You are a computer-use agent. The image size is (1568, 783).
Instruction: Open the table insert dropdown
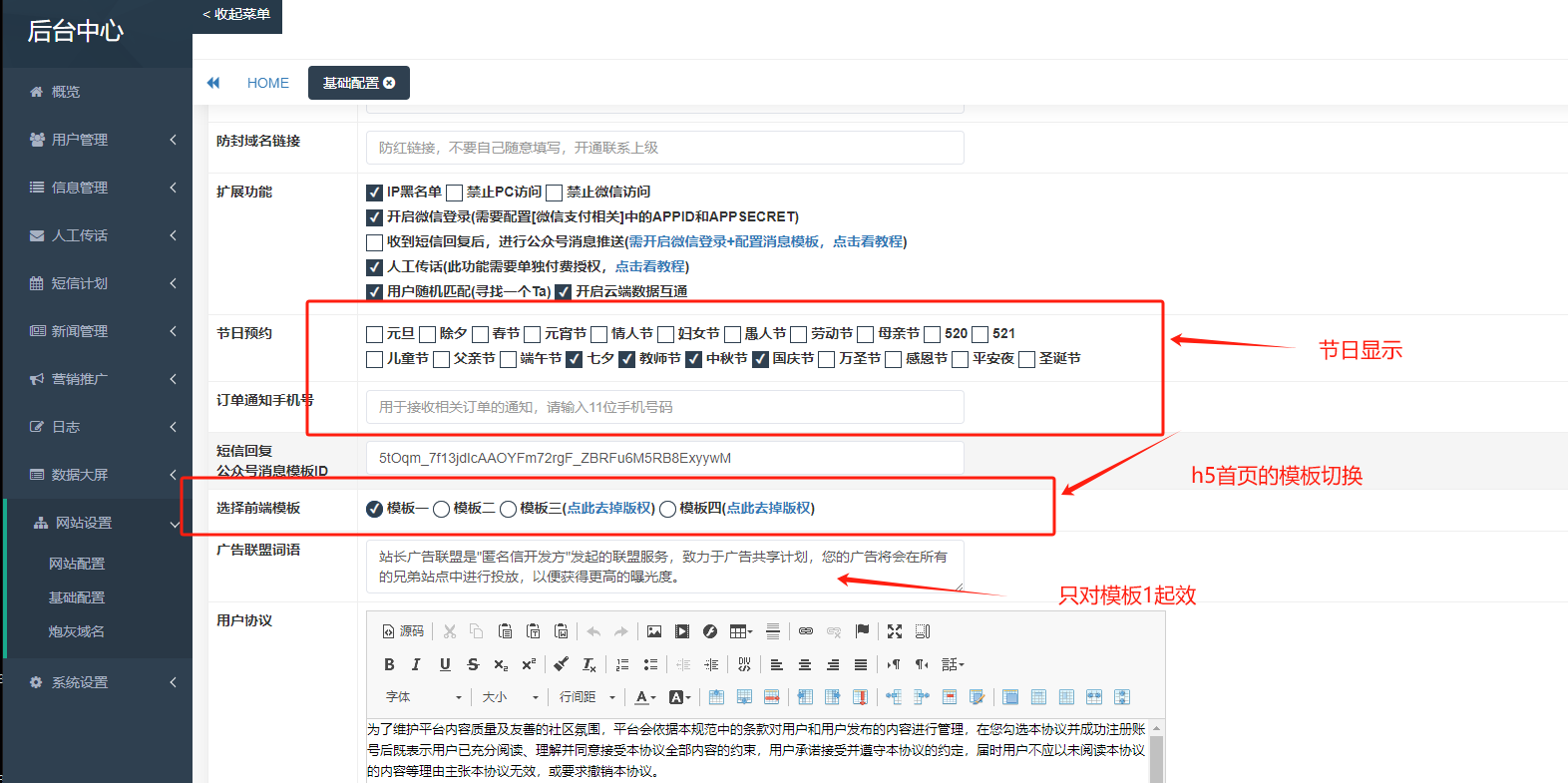[x=741, y=631]
